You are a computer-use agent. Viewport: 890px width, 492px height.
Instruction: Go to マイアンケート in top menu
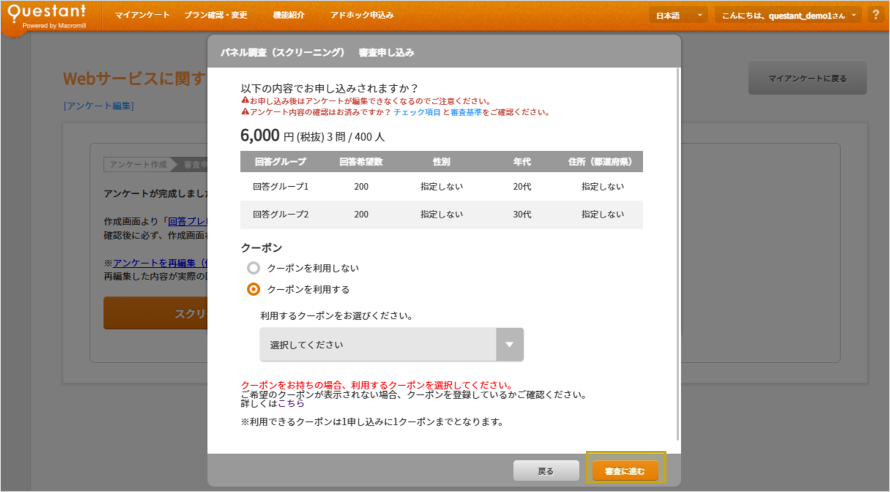(x=141, y=16)
